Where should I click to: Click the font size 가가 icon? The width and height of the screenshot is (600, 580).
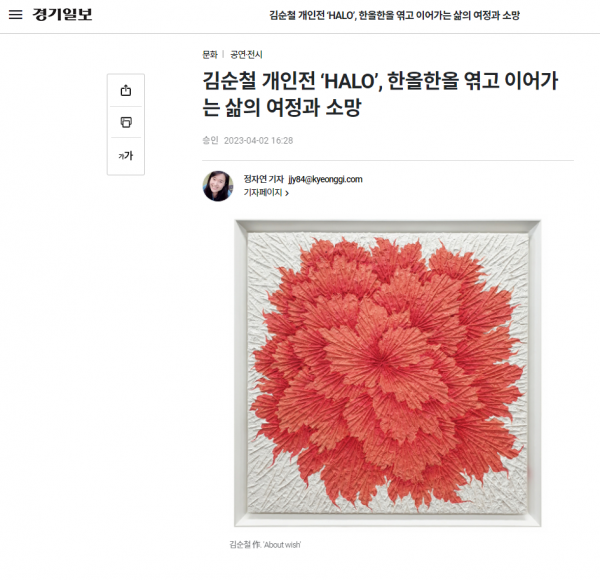(x=126, y=156)
